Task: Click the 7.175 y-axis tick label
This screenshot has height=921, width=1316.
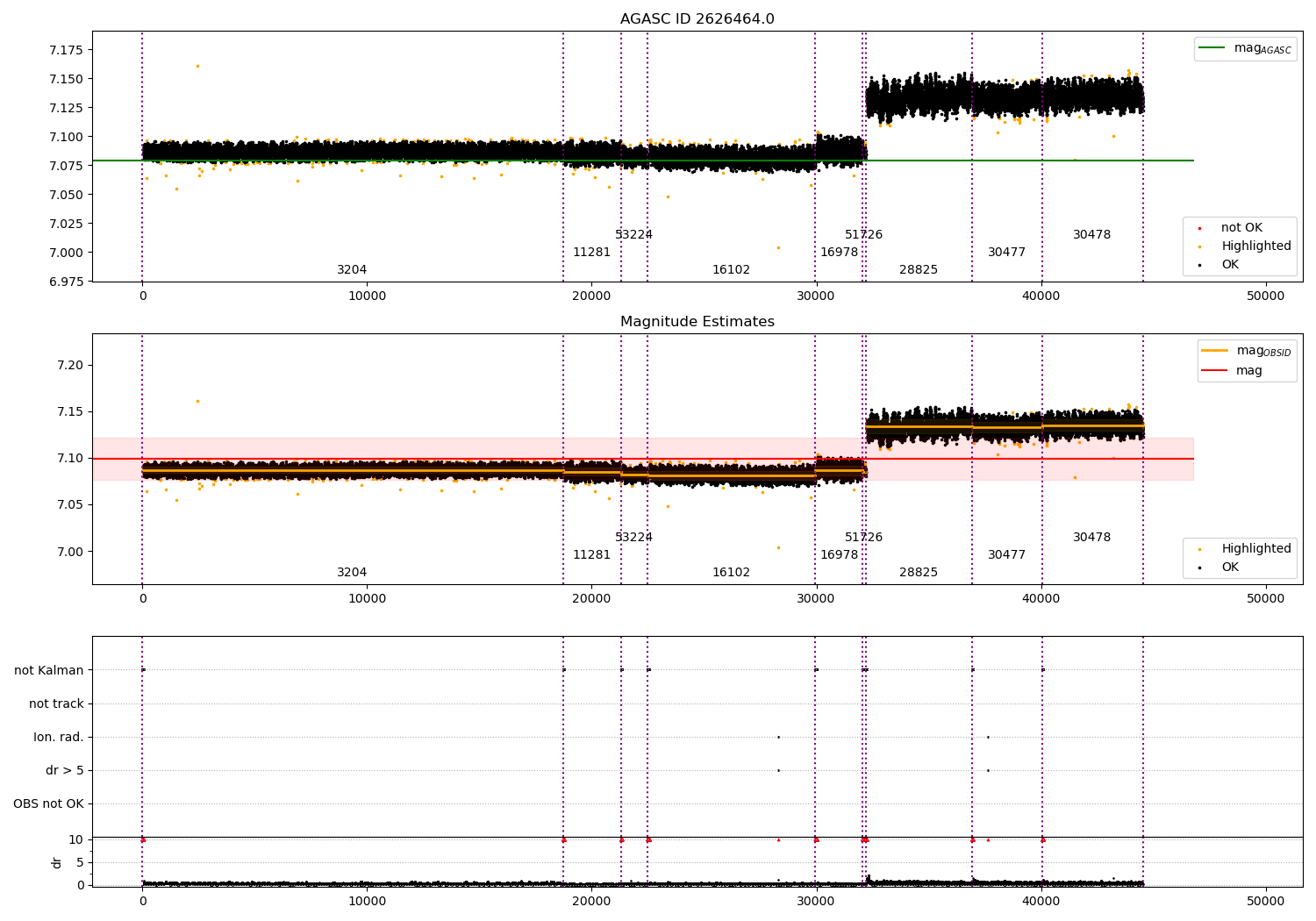Action: click(x=66, y=50)
